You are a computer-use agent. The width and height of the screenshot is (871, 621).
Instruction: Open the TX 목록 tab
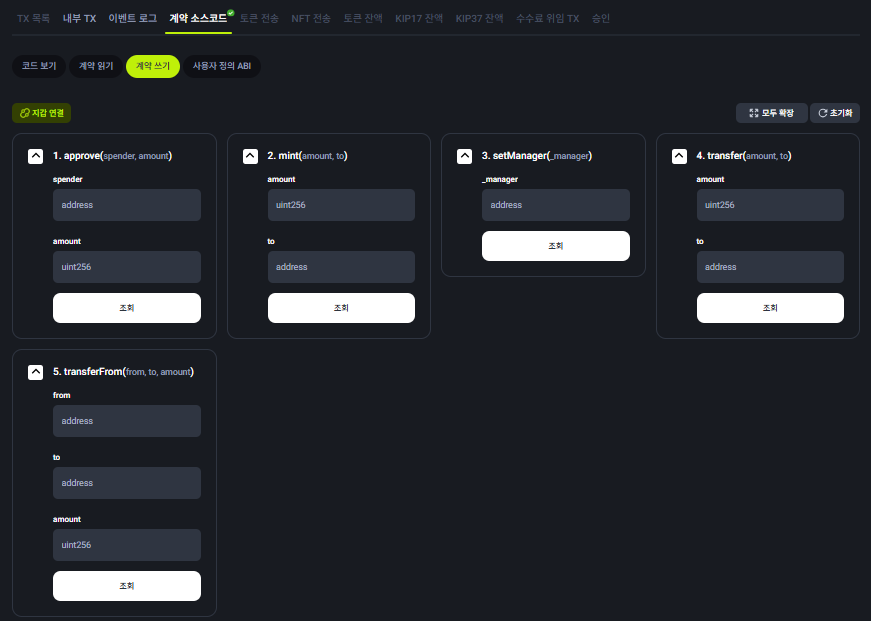(33, 18)
